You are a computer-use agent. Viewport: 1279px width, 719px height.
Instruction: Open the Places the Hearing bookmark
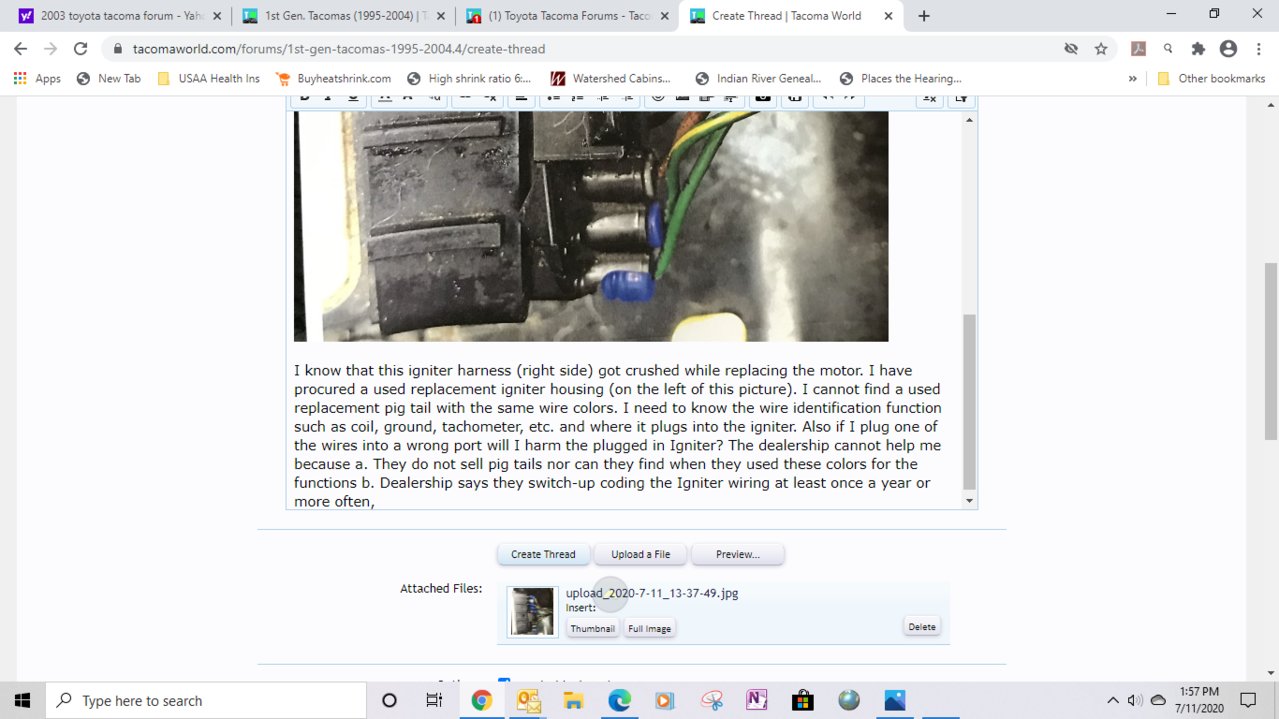[901, 78]
